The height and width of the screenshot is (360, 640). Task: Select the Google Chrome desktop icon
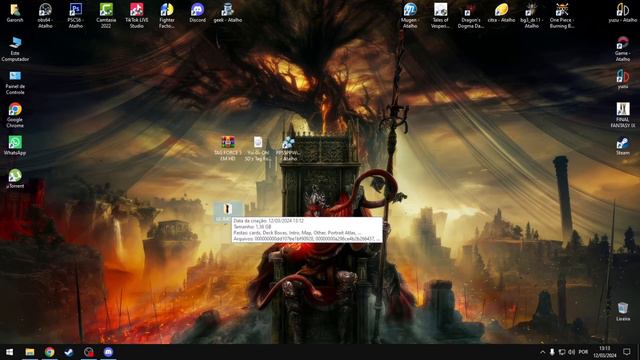[15, 115]
